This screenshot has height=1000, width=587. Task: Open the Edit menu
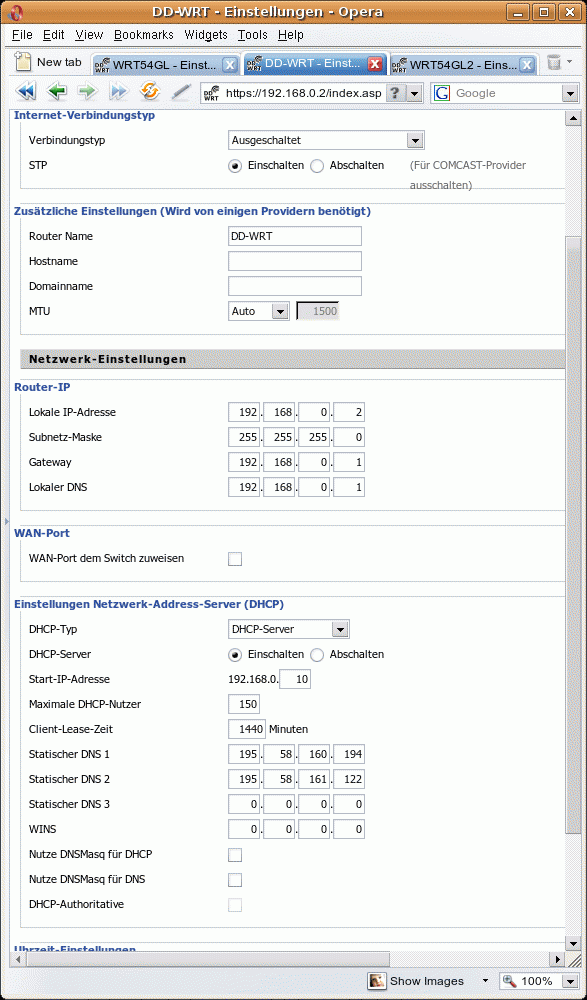pos(54,35)
